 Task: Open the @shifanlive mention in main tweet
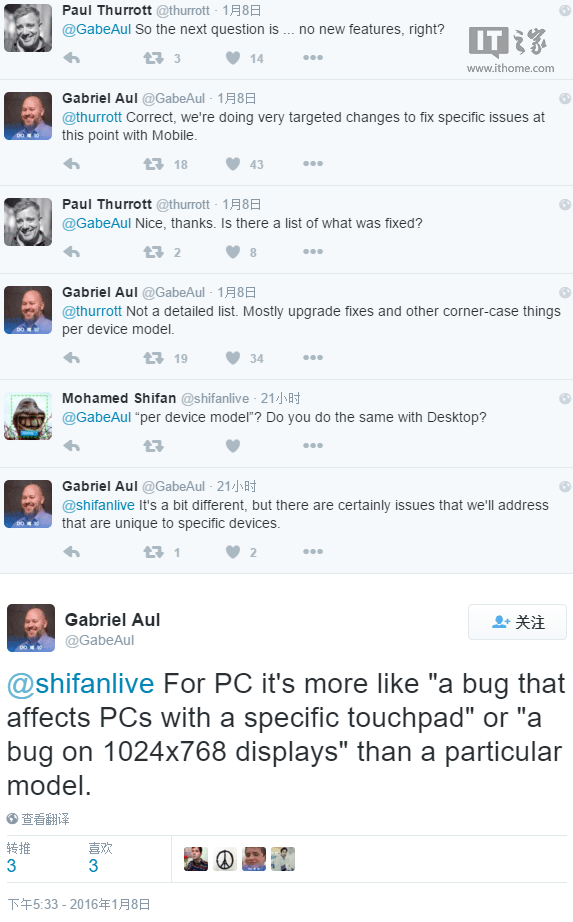click(81, 684)
